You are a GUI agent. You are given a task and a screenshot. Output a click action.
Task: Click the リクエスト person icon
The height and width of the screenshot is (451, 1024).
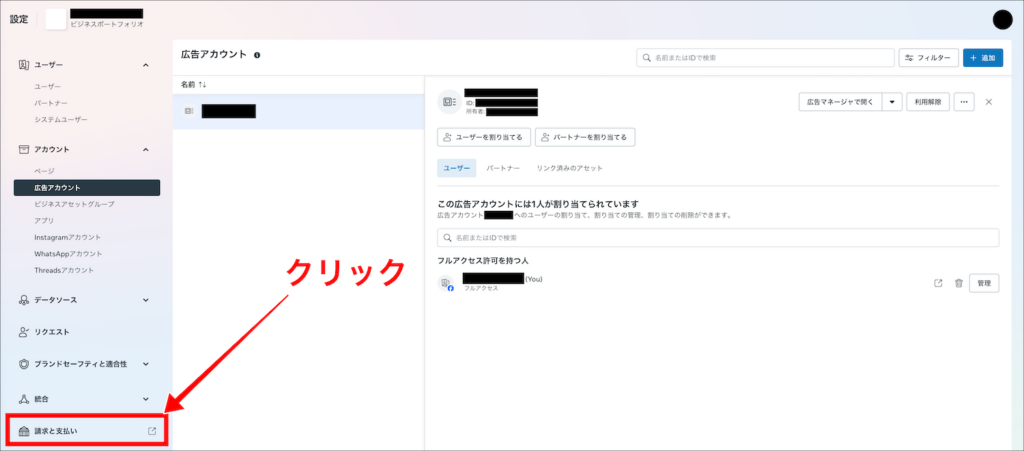pyautogui.click(x=24, y=332)
